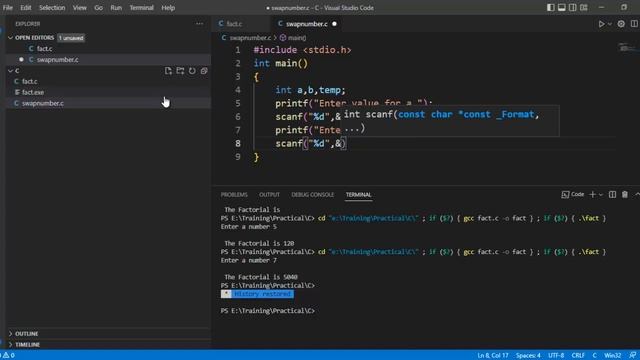Toggle secondary side bar layout icon

pyautogui.click(x=573, y=7)
